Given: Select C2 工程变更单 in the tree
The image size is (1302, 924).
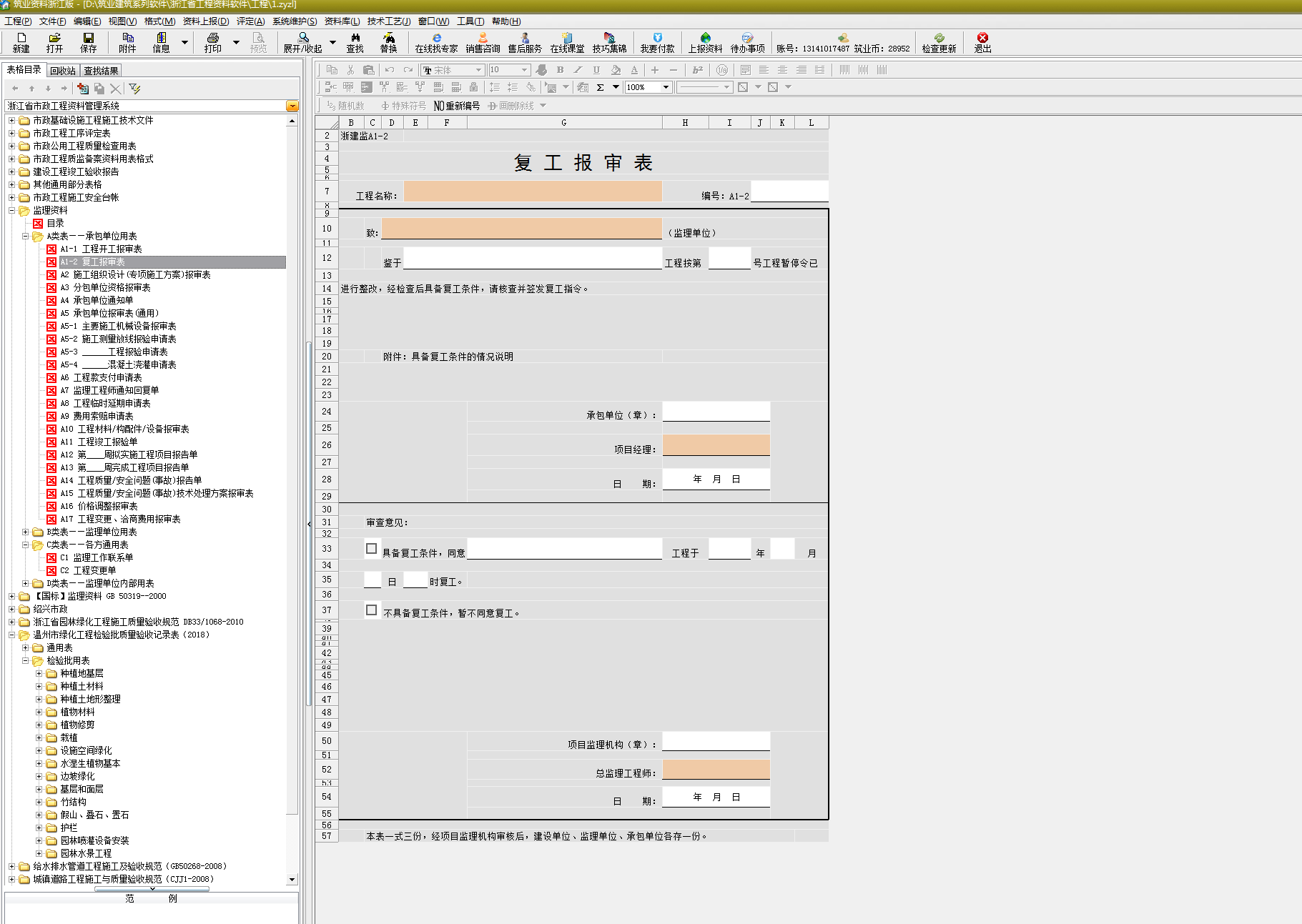Looking at the screenshot, I should 87,570.
